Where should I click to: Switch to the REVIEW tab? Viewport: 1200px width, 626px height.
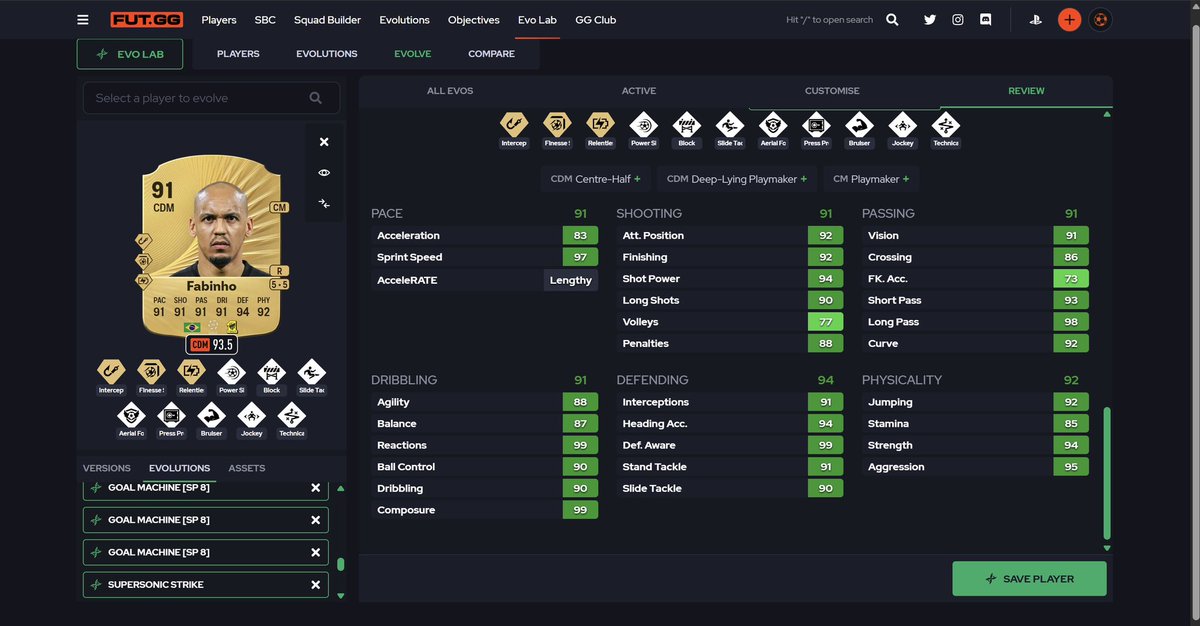(1026, 91)
